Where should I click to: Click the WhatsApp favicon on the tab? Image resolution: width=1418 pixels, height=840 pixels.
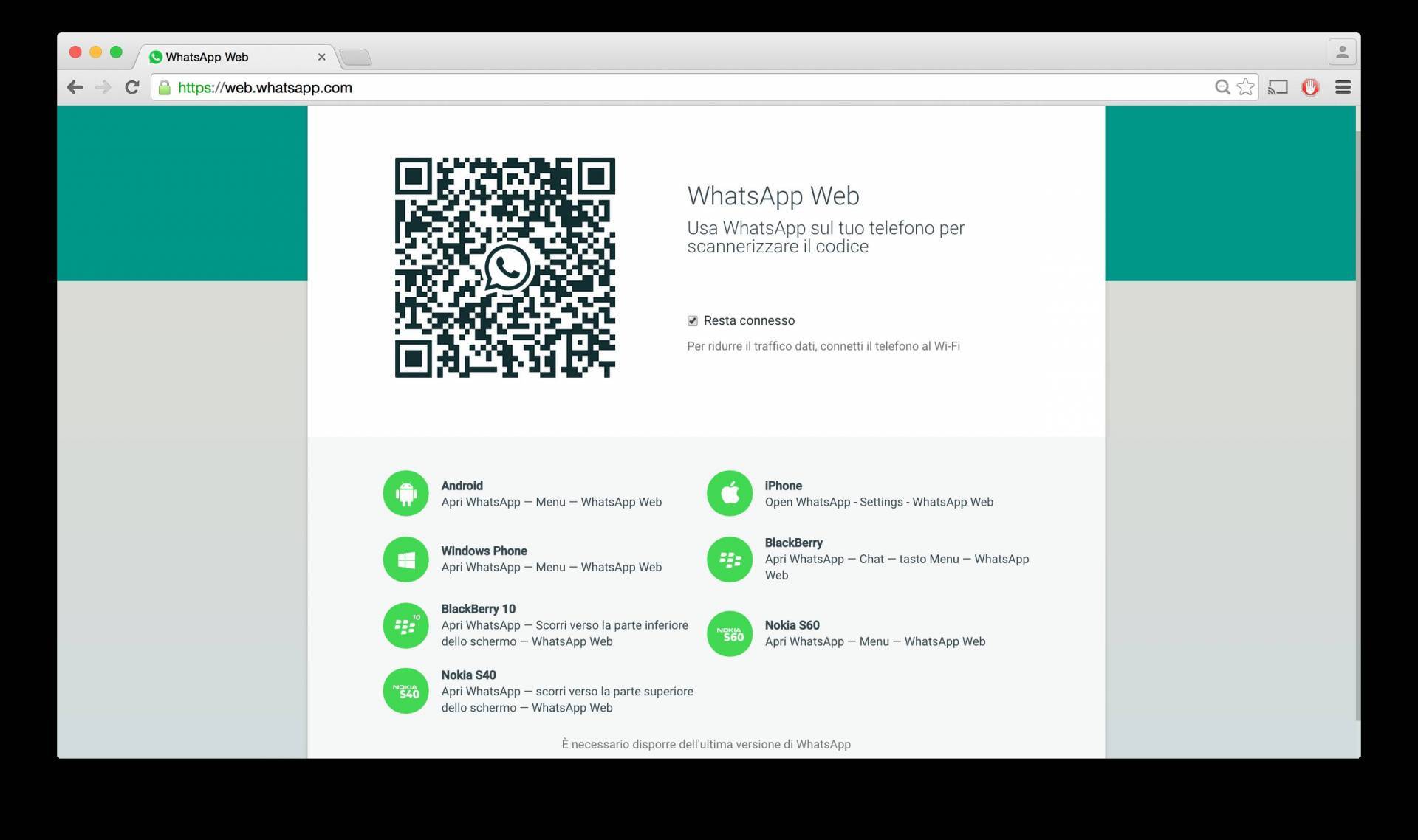(x=155, y=57)
